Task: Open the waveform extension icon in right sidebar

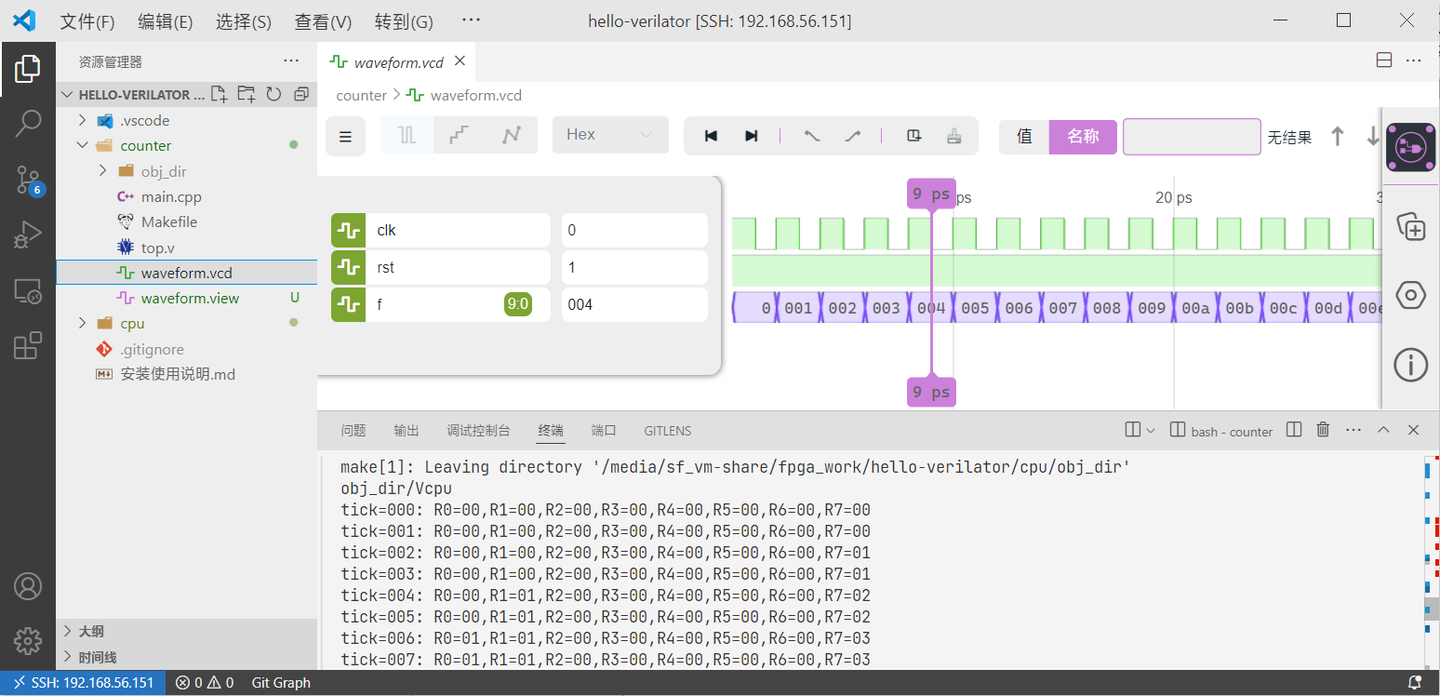Action: [1410, 146]
